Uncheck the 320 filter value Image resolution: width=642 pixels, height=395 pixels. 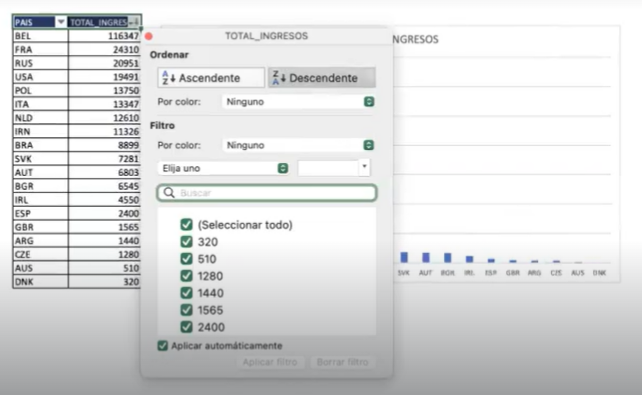(186, 242)
